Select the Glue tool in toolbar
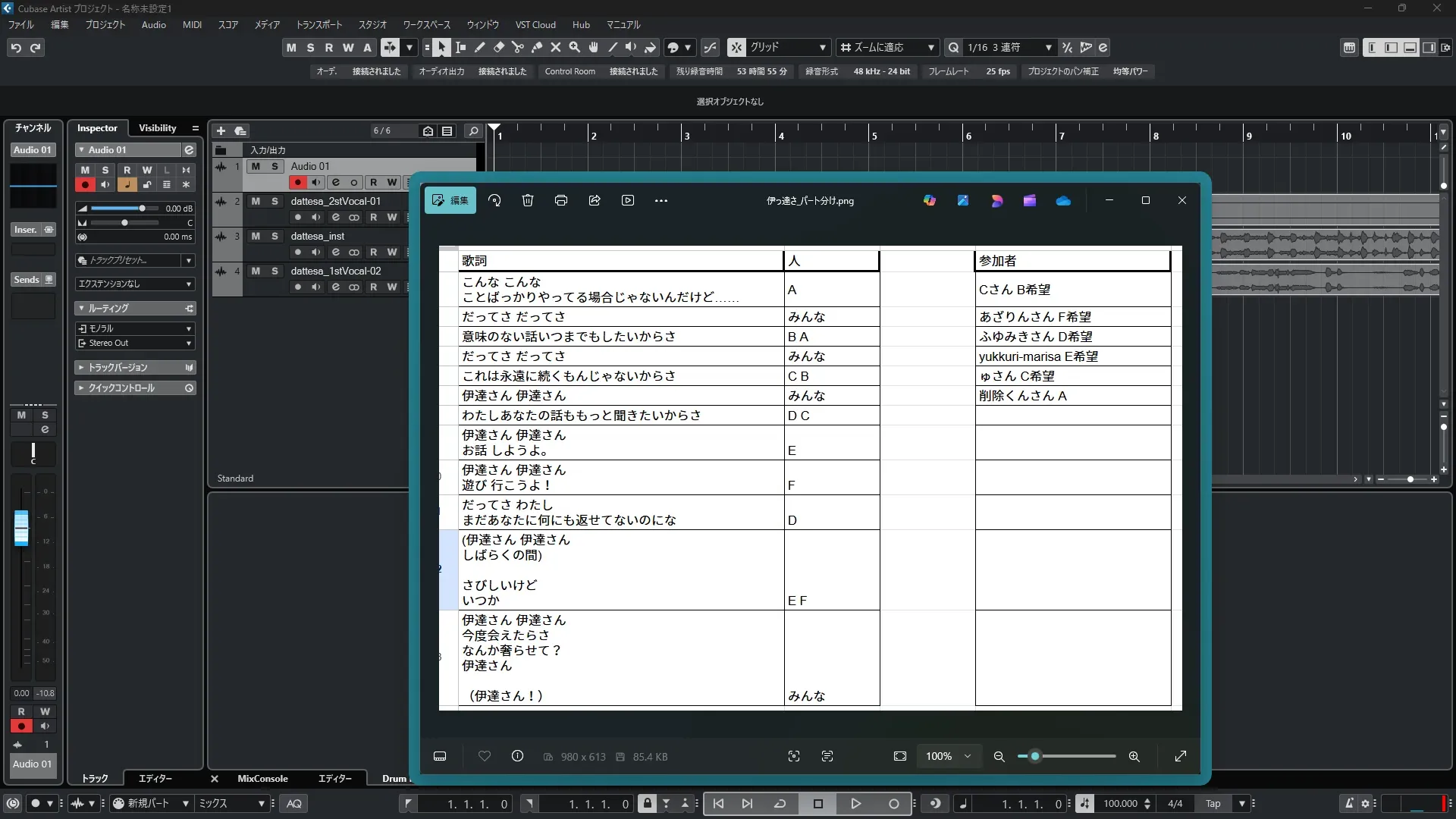 537,48
